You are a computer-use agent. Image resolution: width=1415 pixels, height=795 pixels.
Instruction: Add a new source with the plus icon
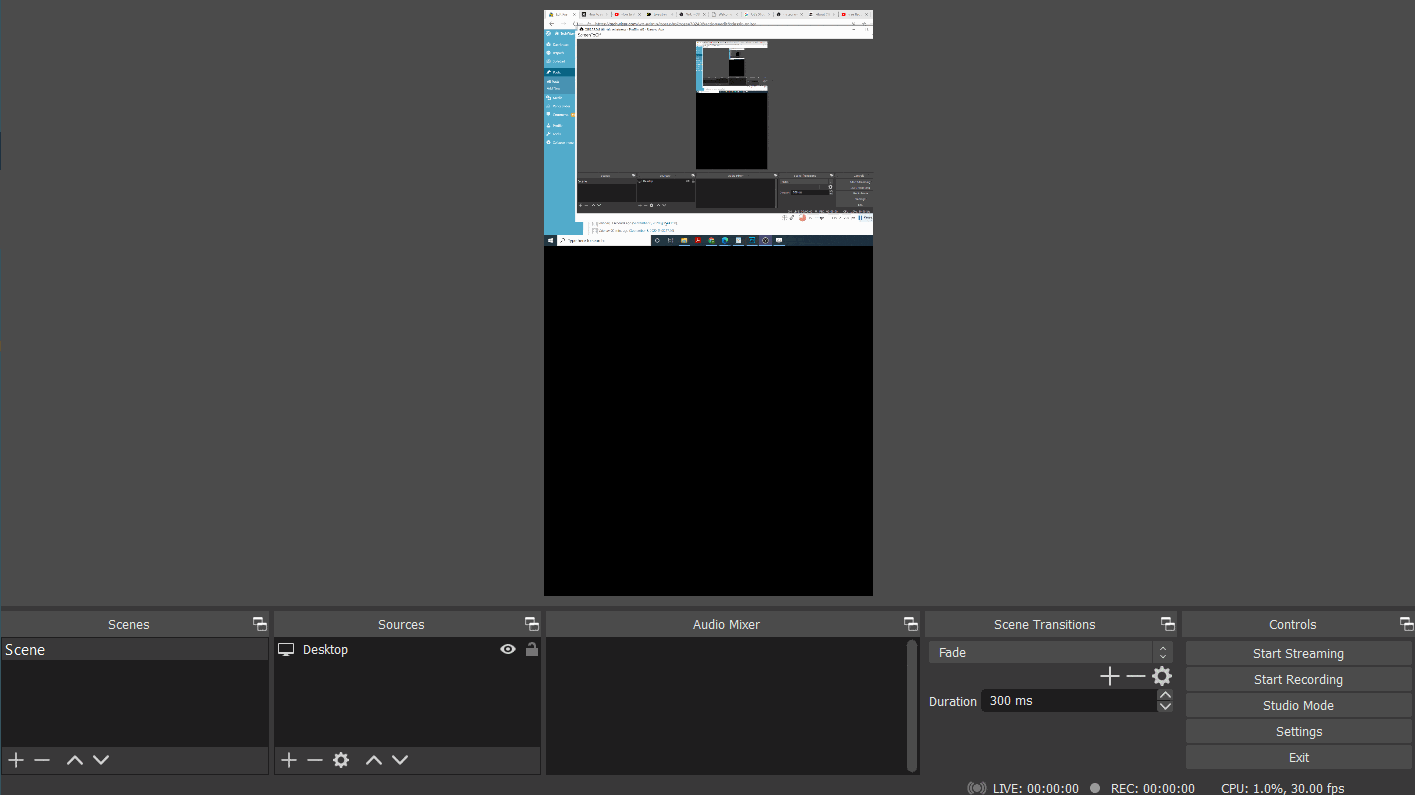[289, 760]
